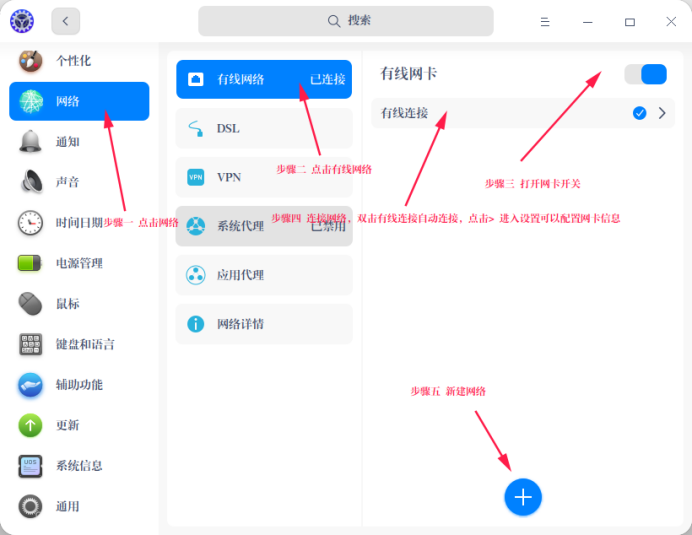This screenshot has width=692, height=535.
Task: Click the 个性化 palette icon
Action: [x=30, y=60]
